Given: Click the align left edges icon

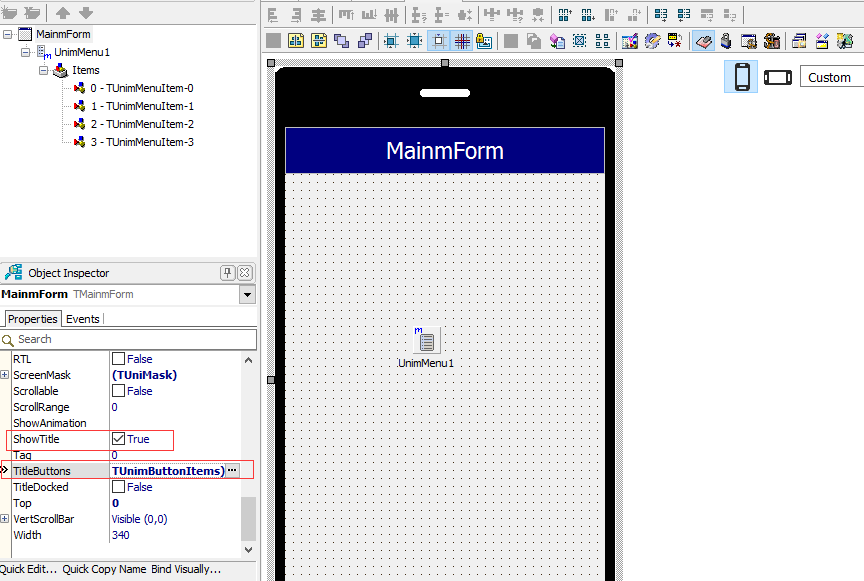Looking at the screenshot, I should 273,15.
